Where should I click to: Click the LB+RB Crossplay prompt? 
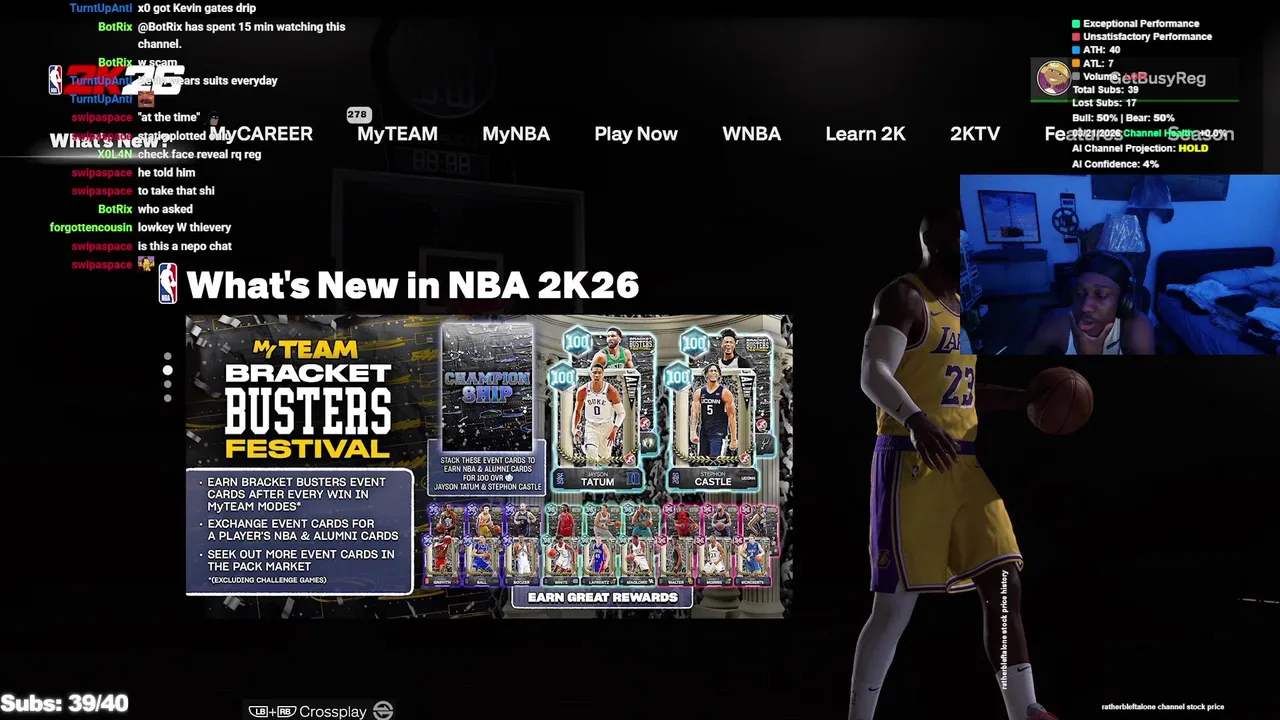pos(320,711)
